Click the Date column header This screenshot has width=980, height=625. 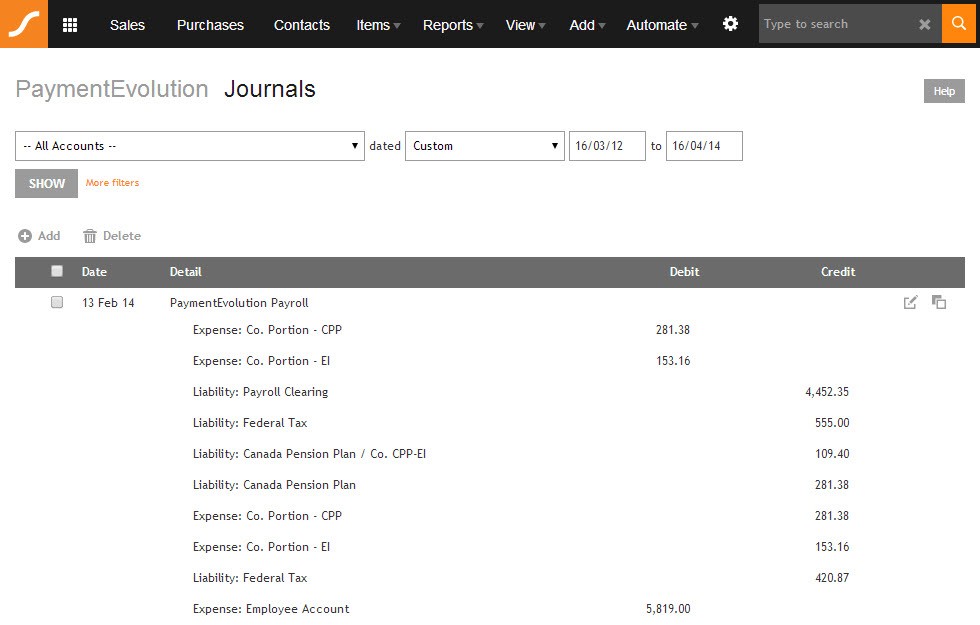coord(94,272)
